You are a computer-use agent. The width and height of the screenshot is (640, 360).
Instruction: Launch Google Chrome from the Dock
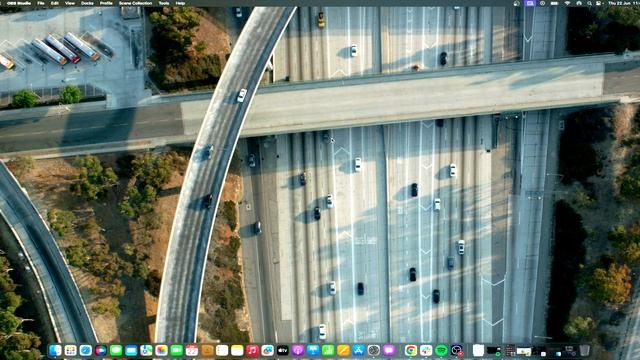point(411,350)
